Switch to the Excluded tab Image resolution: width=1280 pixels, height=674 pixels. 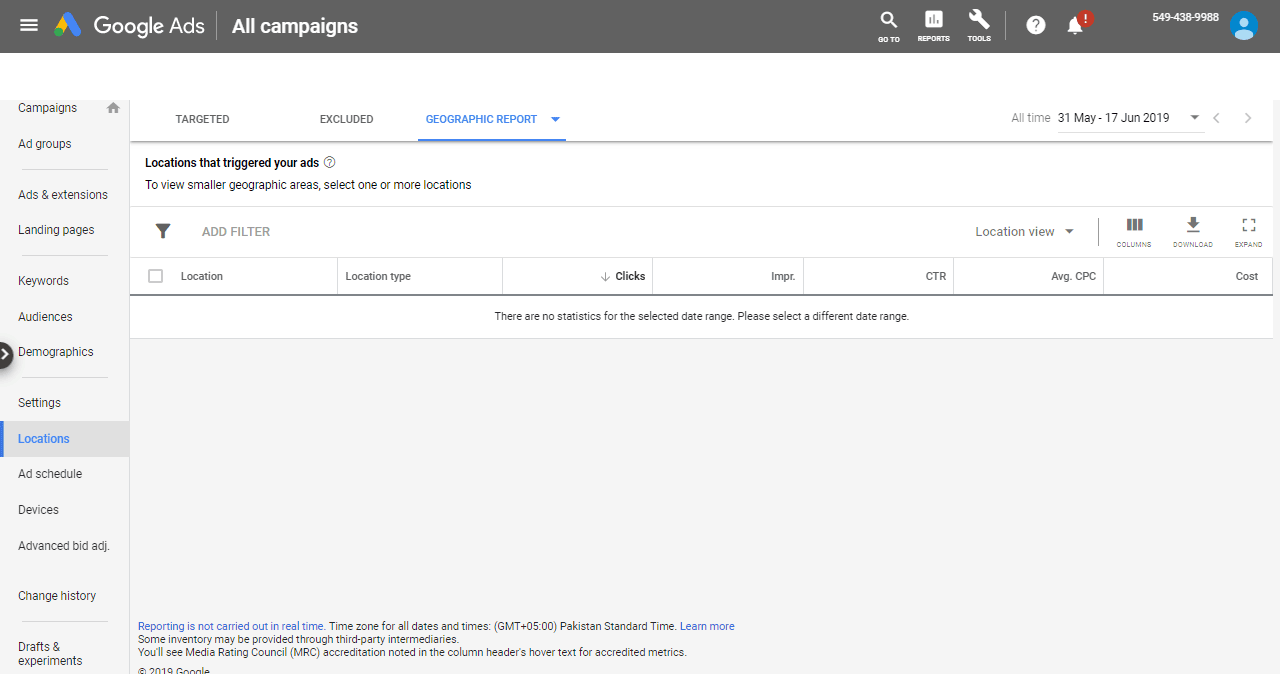pyautogui.click(x=346, y=119)
